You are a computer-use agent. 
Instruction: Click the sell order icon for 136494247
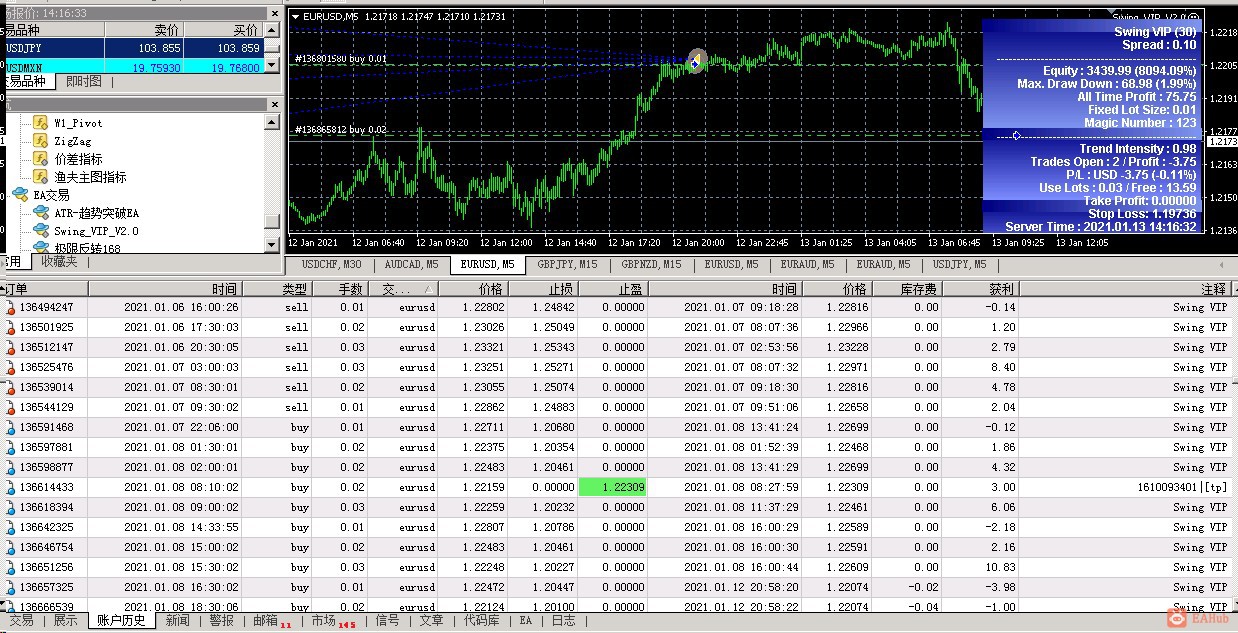point(11,307)
